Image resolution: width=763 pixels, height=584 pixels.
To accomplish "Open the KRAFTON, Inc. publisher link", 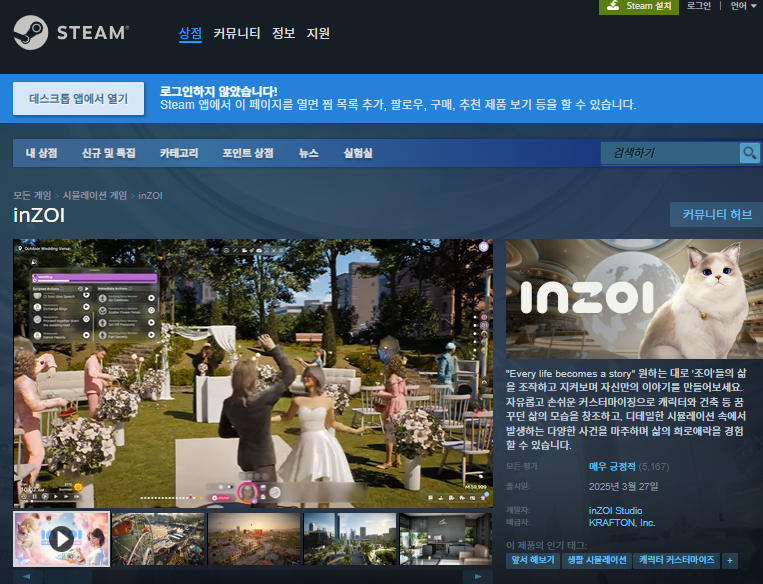I will [622, 523].
